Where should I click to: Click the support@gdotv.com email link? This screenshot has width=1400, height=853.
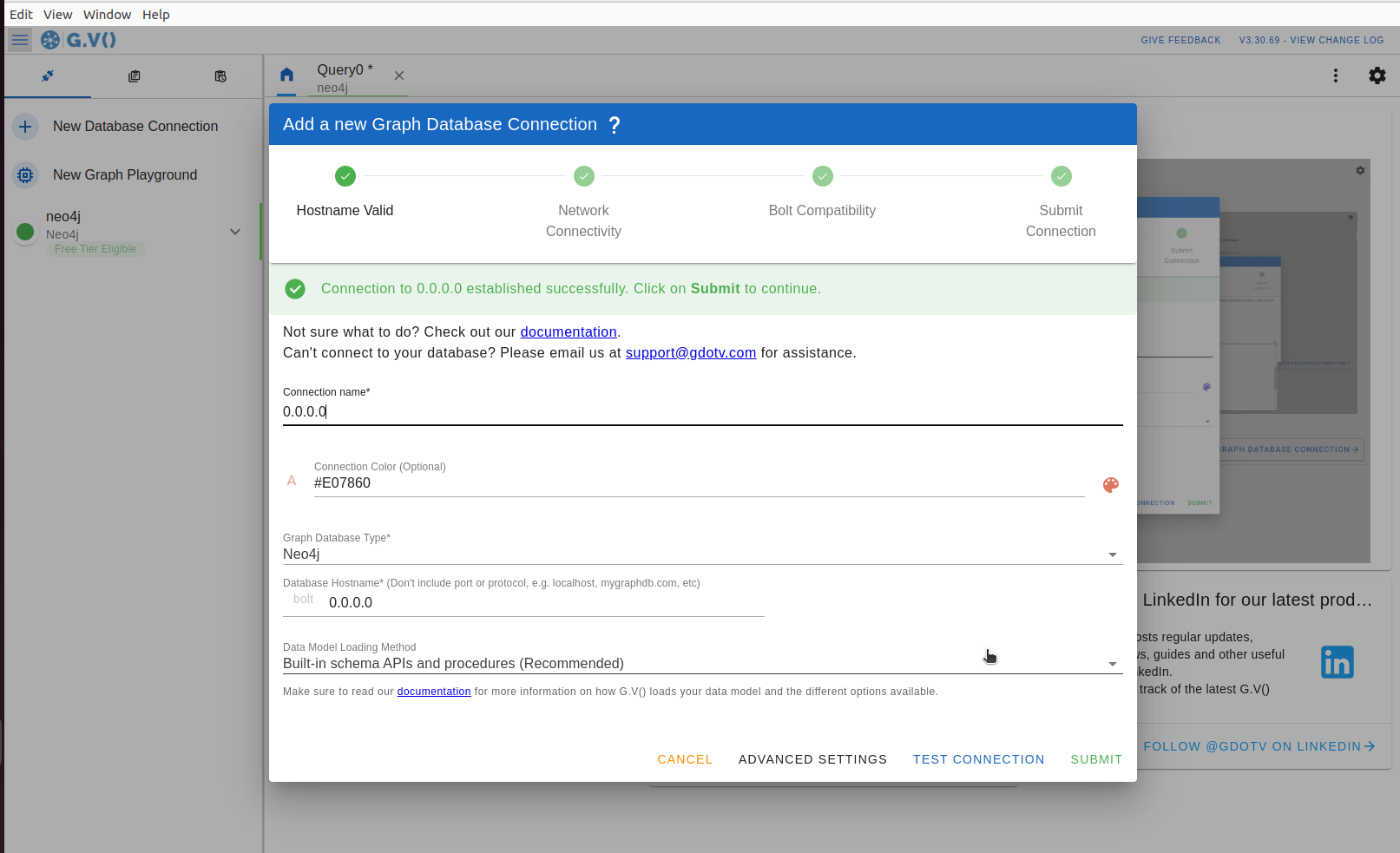(691, 353)
